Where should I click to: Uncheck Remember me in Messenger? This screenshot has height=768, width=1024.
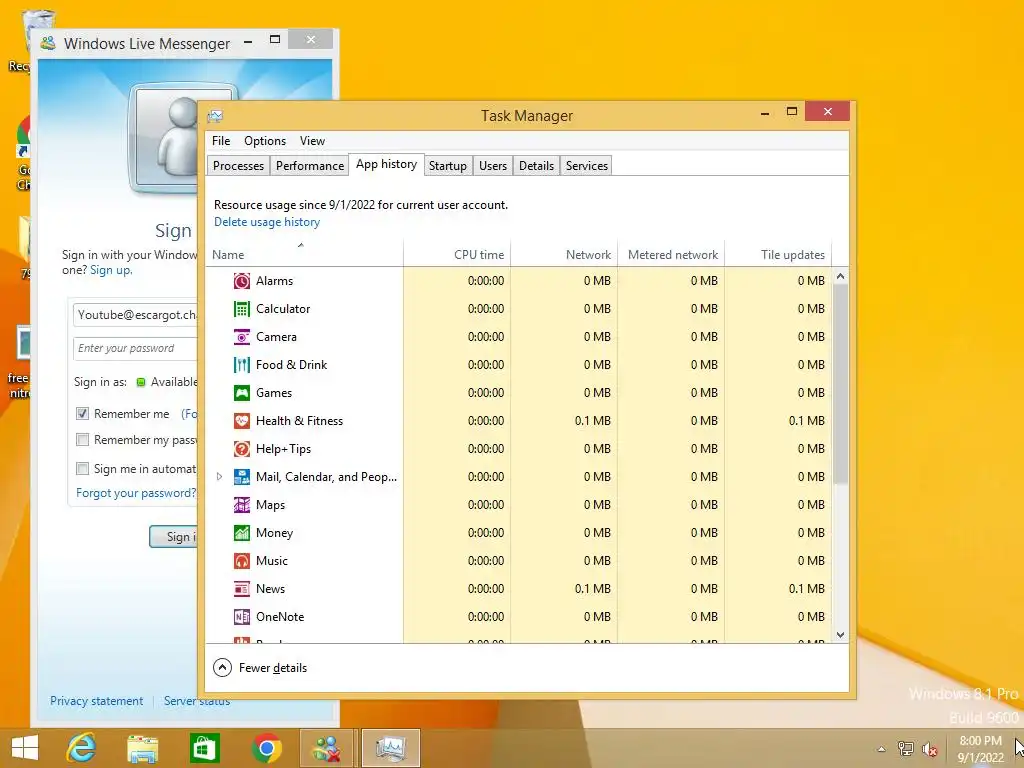tap(82, 413)
